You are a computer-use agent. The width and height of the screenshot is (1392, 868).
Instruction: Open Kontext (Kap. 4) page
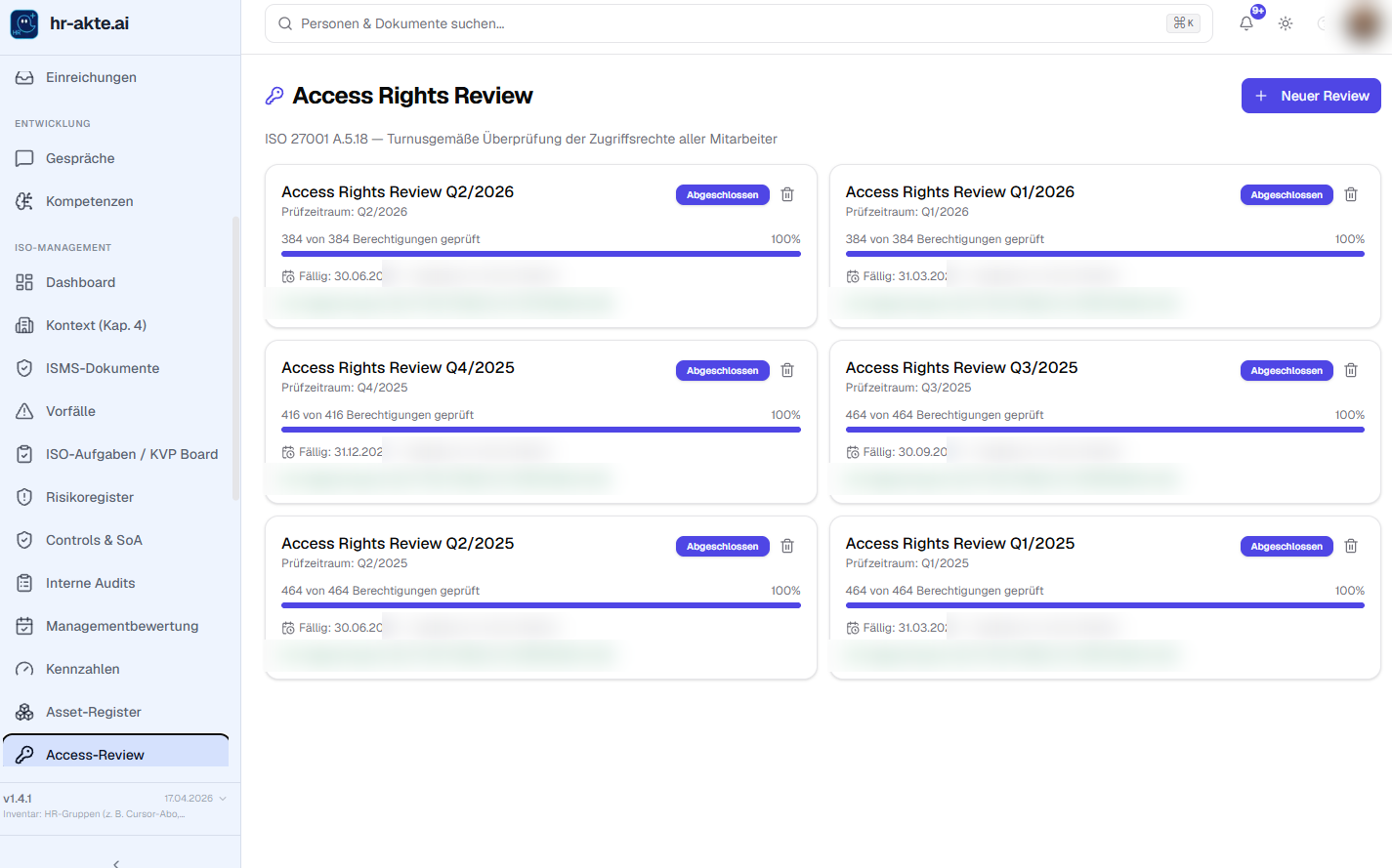117,325
